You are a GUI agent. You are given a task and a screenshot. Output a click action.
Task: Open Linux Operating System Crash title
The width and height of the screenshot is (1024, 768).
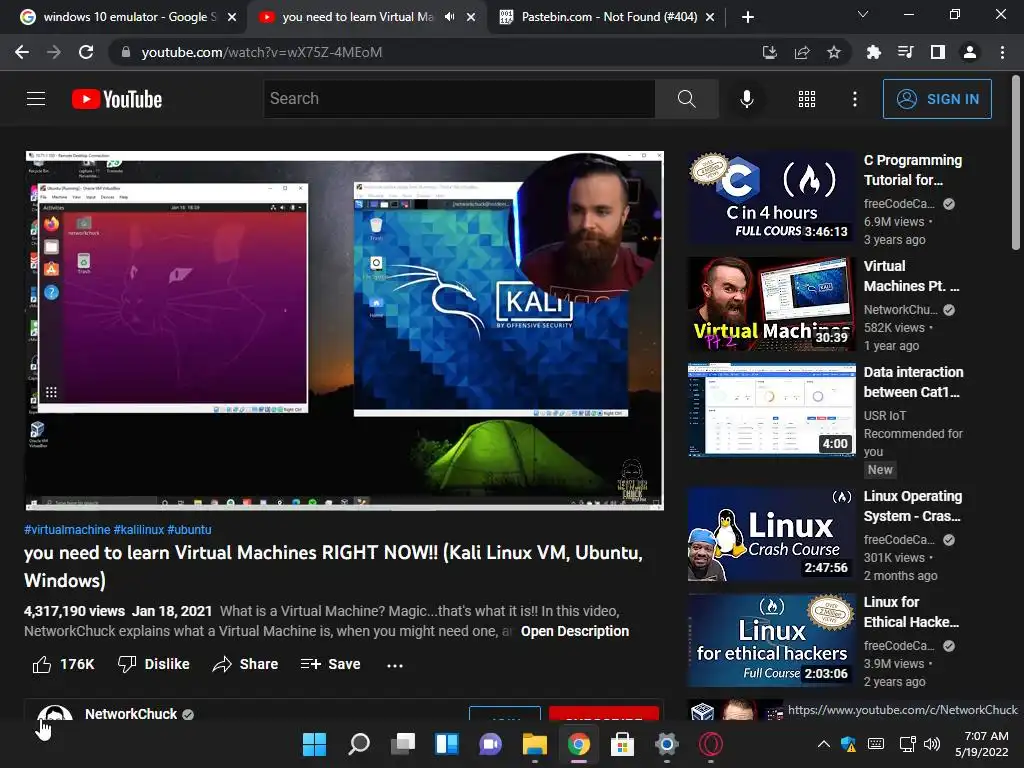coord(912,506)
